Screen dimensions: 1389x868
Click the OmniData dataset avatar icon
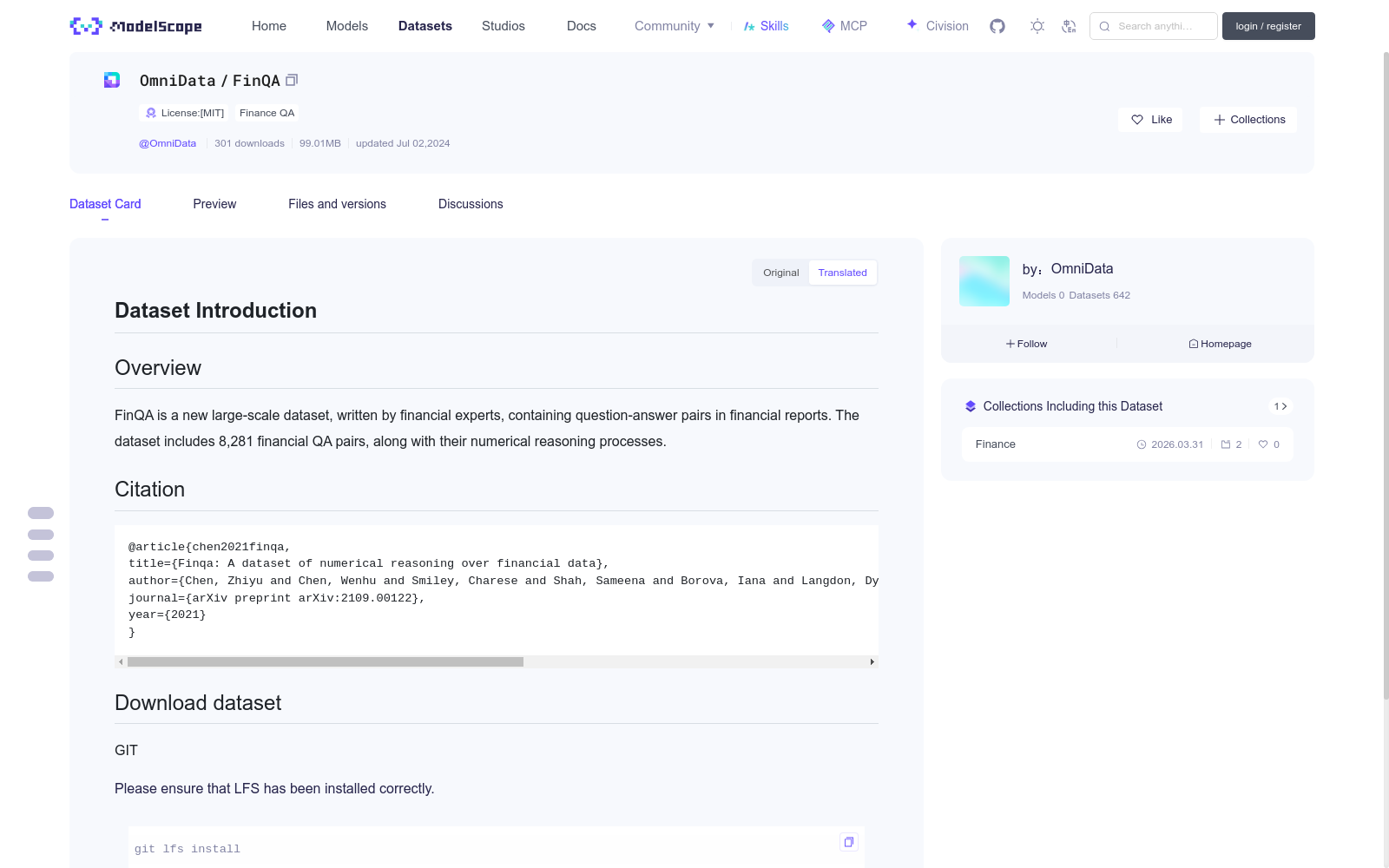point(112,80)
